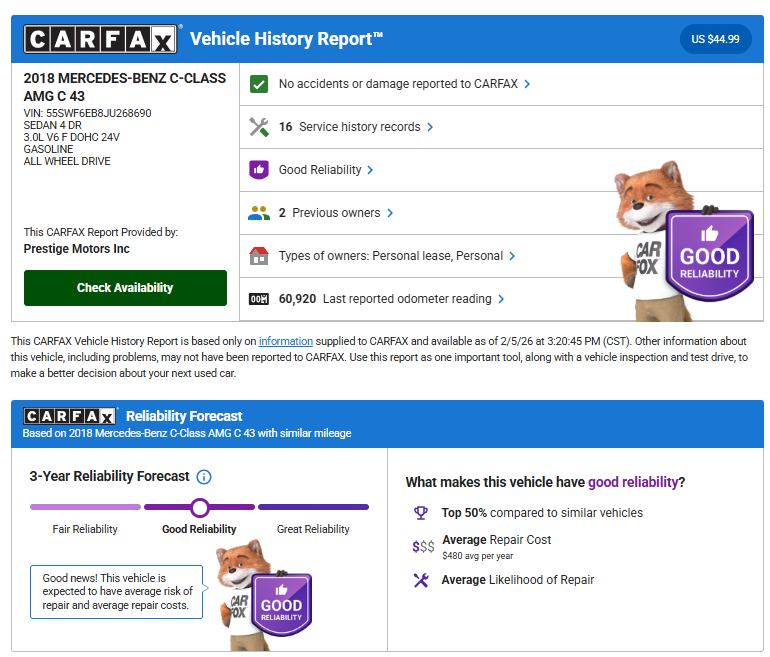Click the trophy Top 50% icon
Viewport: 770px width, 657px height.
coord(421,513)
